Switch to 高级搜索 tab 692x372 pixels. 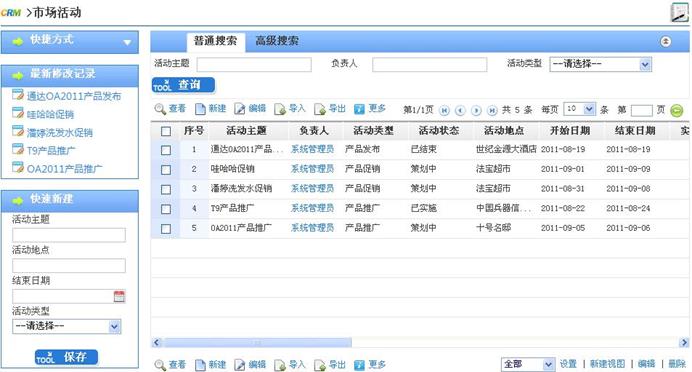pos(277,41)
